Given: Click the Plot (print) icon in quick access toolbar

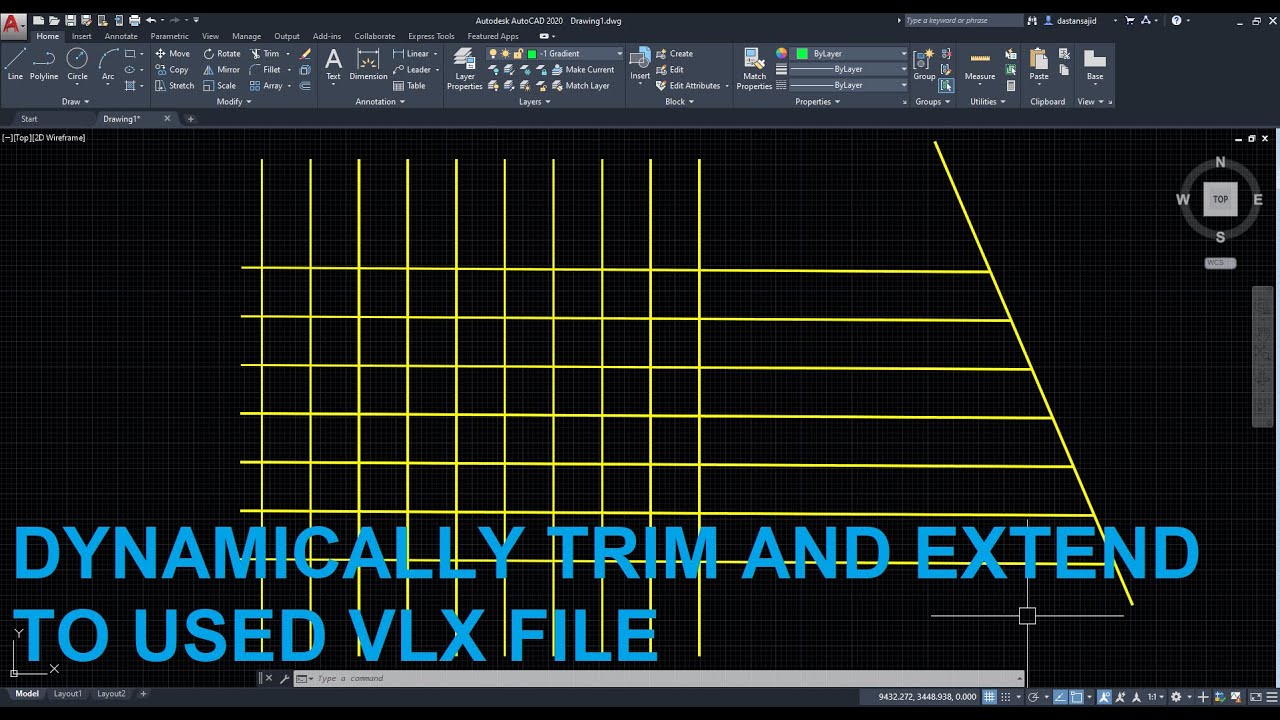Looking at the screenshot, I should click(x=134, y=20).
